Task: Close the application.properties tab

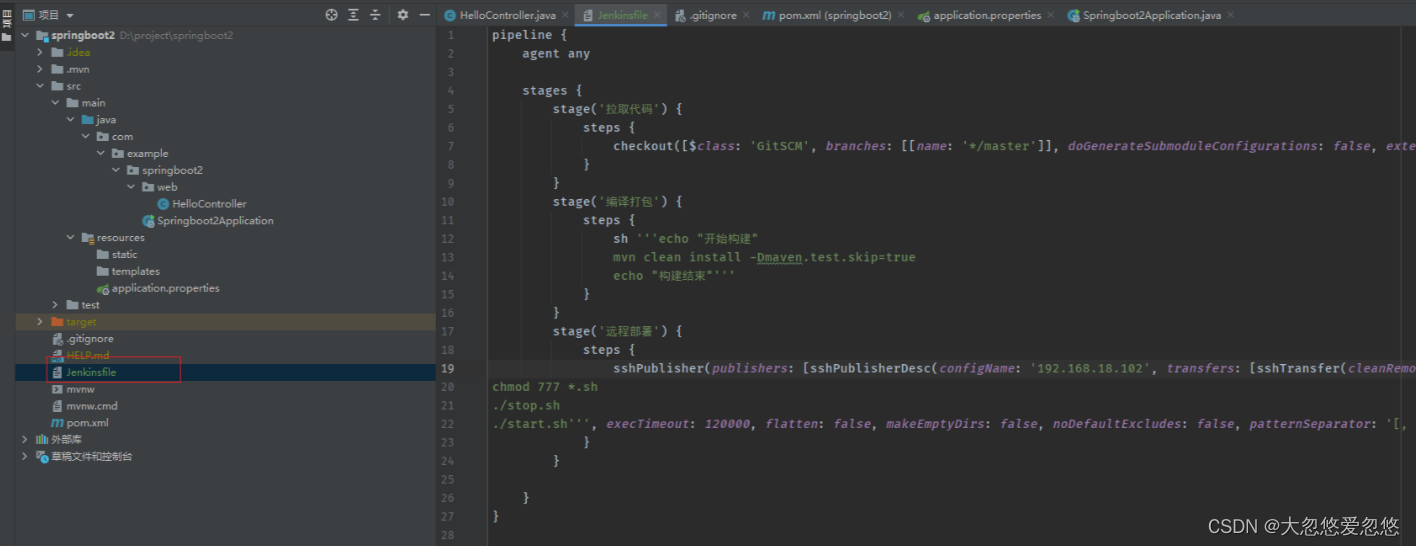Action: (x=1052, y=15)
